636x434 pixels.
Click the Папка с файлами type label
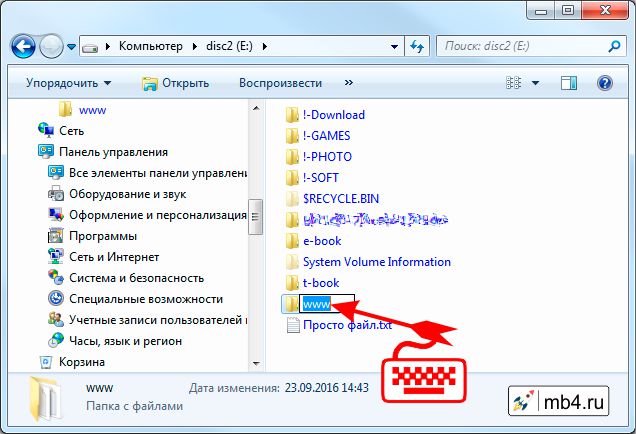(x=134, y=406)
